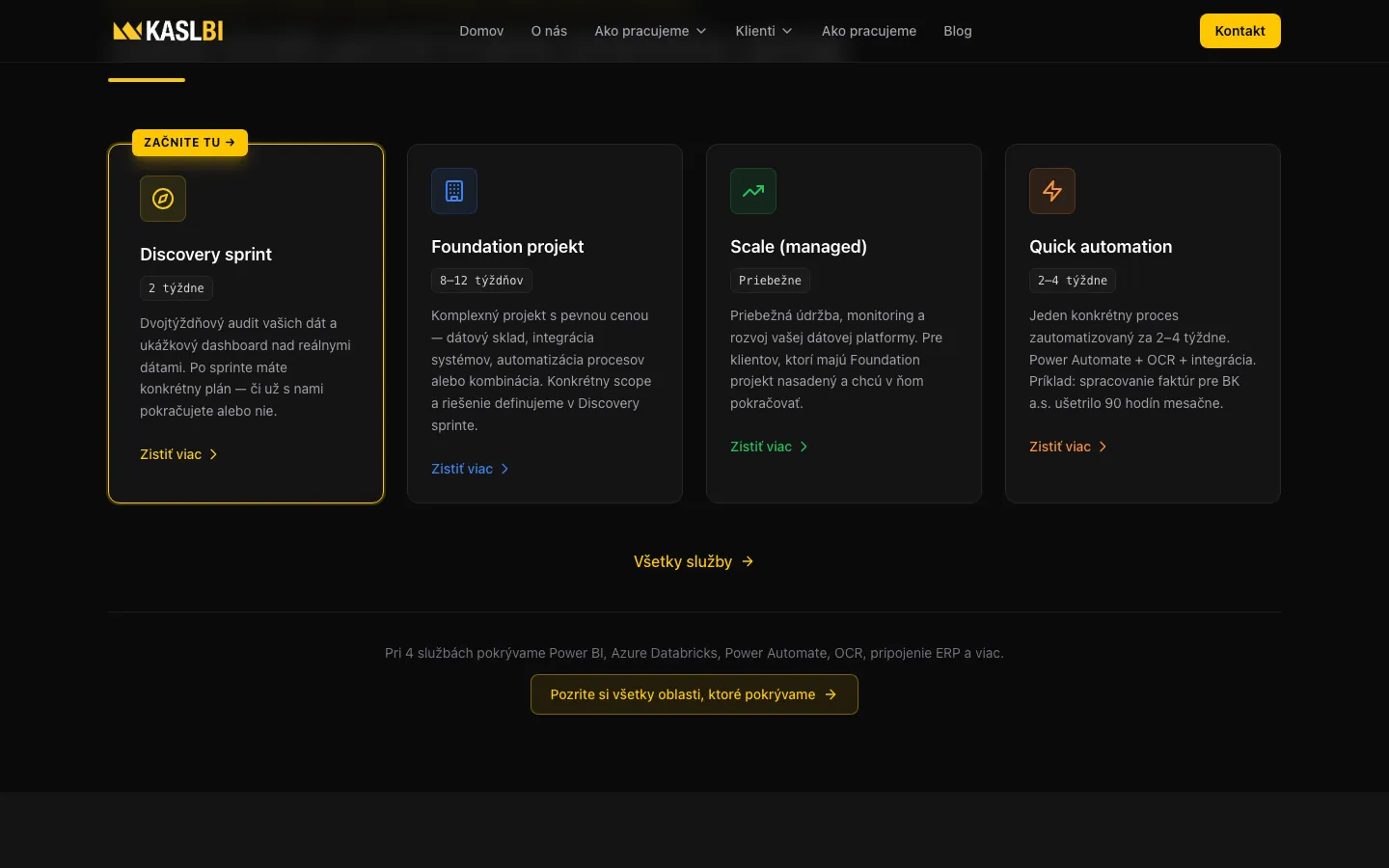1389x868 pixels.
Task: Open Zistiť viac under Discovery sprint
Action: [x=179, y=454]
